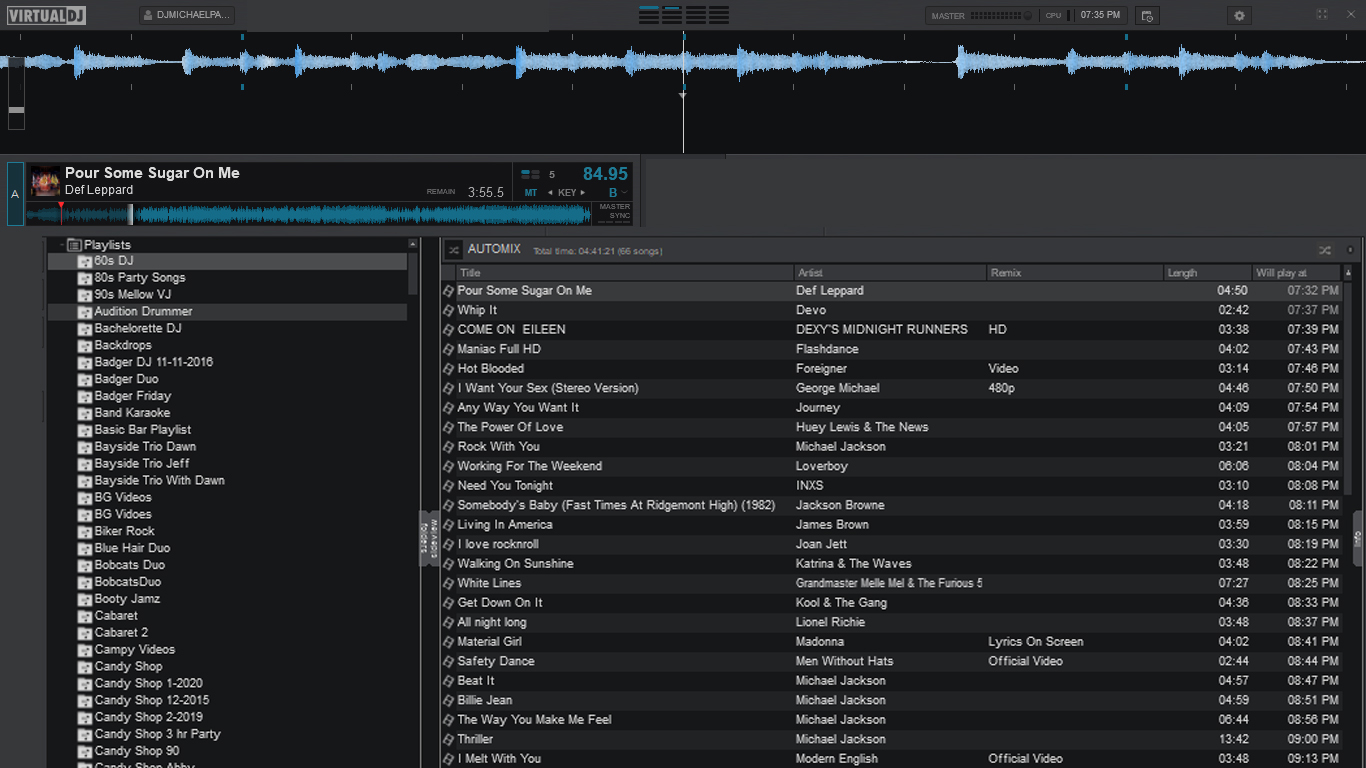Click the BPM value 84.95
This screenshot has height=768, width=1366.
coord(605,174)
